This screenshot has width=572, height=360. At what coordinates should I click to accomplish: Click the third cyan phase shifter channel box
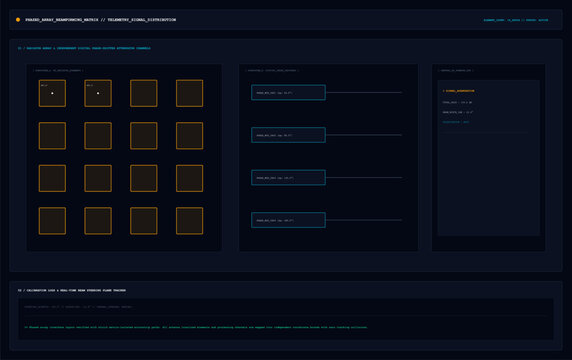click(x=288, y=178)
